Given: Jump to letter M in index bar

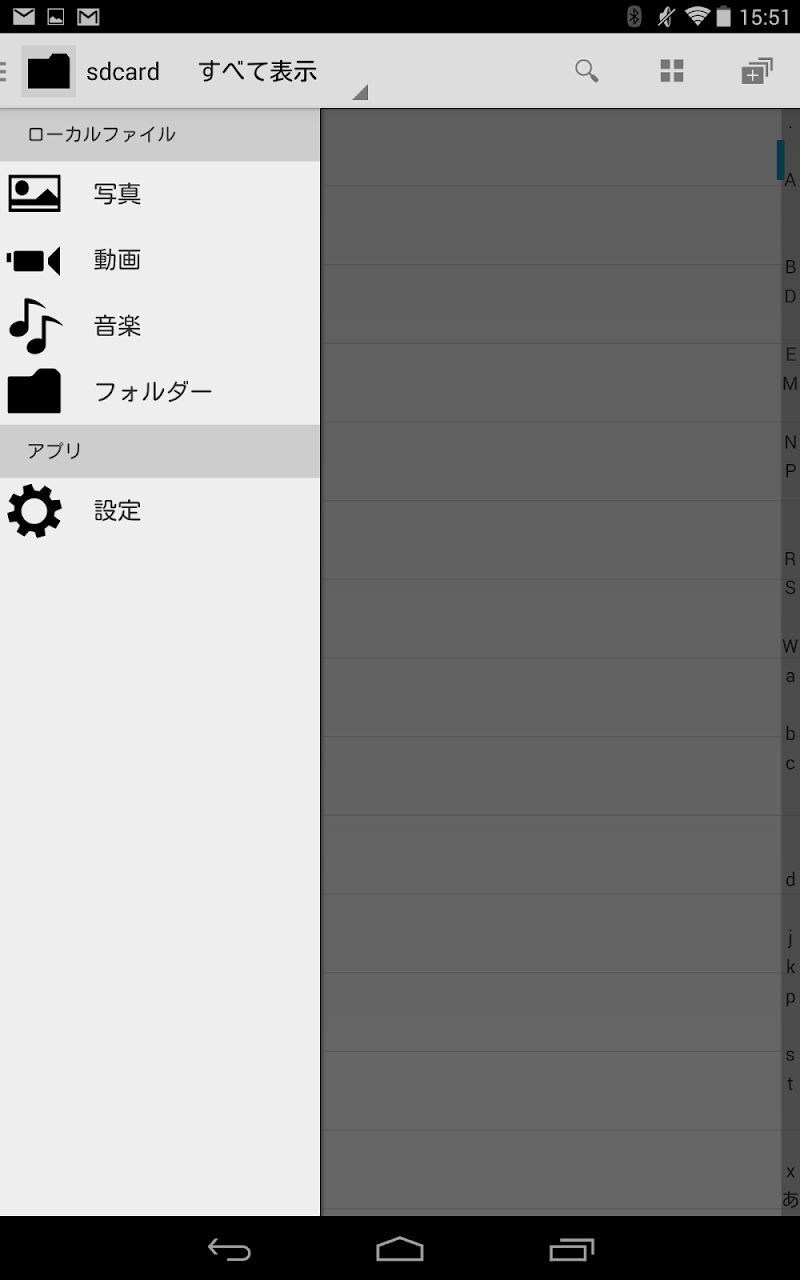Looking at the screenshot, I should point(790,384).
